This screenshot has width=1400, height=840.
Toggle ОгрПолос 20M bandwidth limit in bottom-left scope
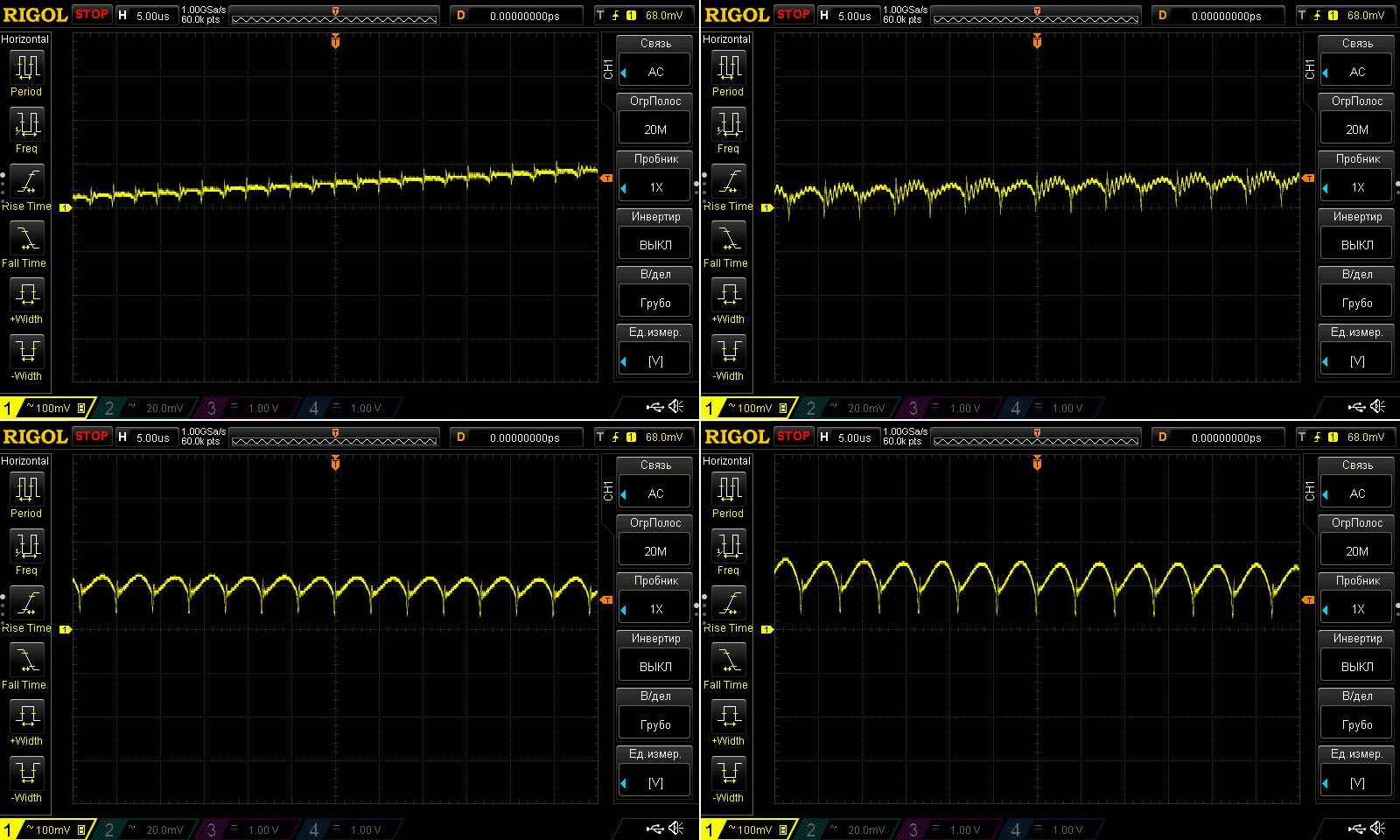(x=655, y=551)
